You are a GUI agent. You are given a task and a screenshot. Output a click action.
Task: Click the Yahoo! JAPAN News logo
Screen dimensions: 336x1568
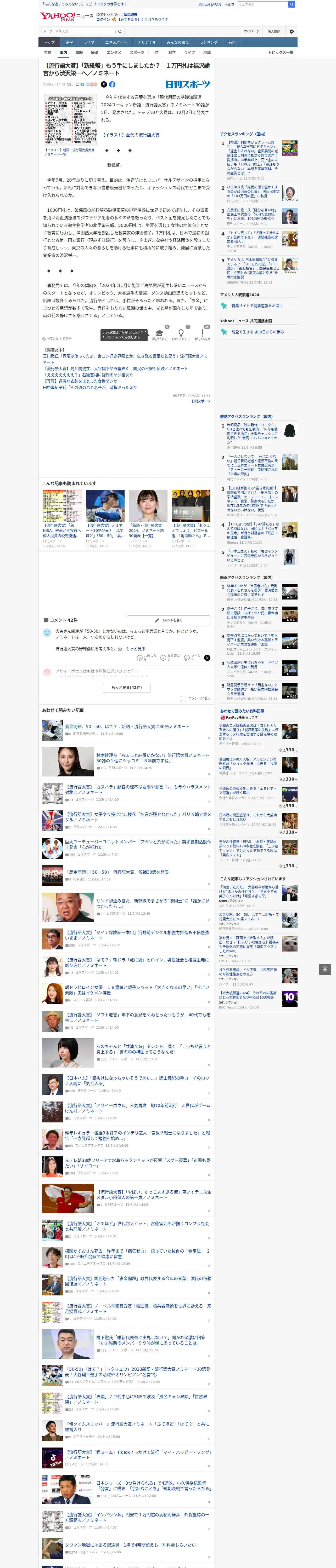coord(66,16)
